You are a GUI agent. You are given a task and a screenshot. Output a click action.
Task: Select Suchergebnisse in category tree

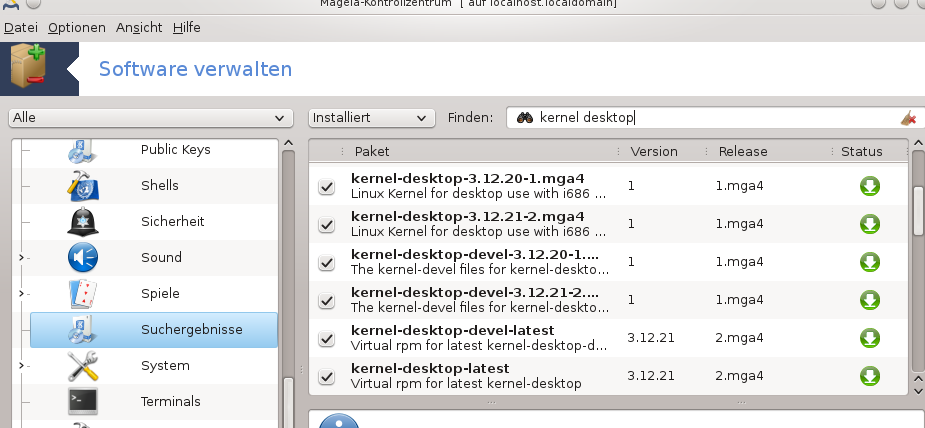(x=153, y=330)
